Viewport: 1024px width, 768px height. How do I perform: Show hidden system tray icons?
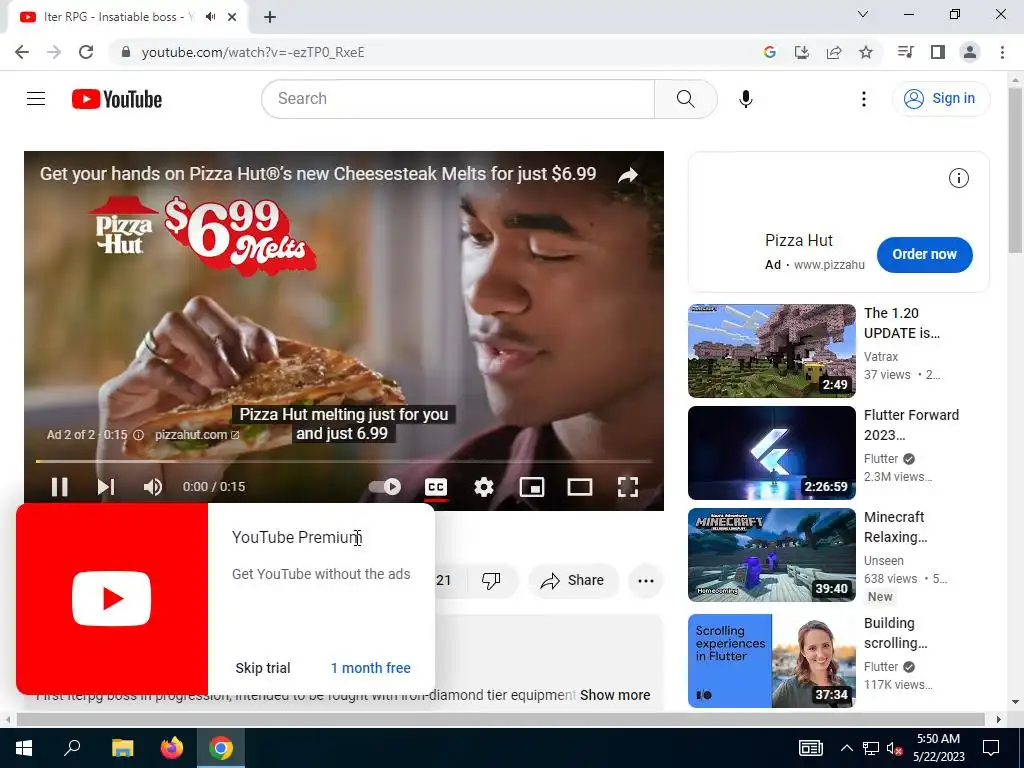coord(846,748)
